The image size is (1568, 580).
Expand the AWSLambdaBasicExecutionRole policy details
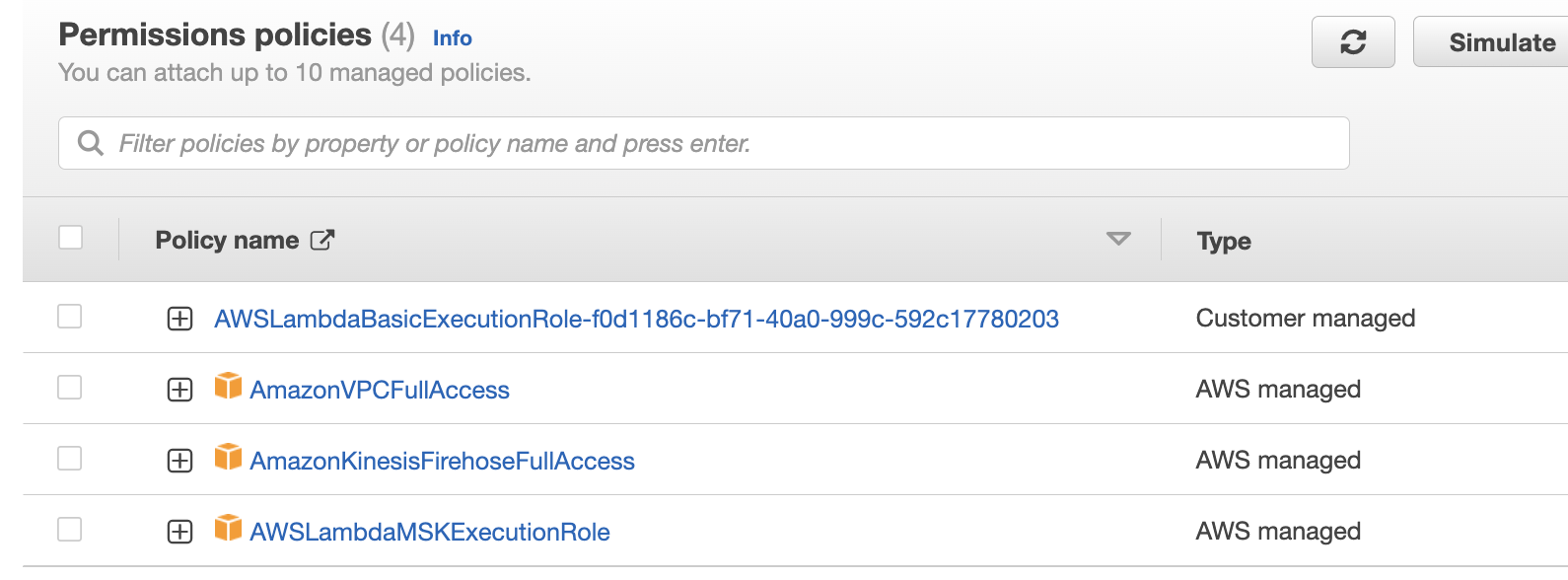[179, 319]
